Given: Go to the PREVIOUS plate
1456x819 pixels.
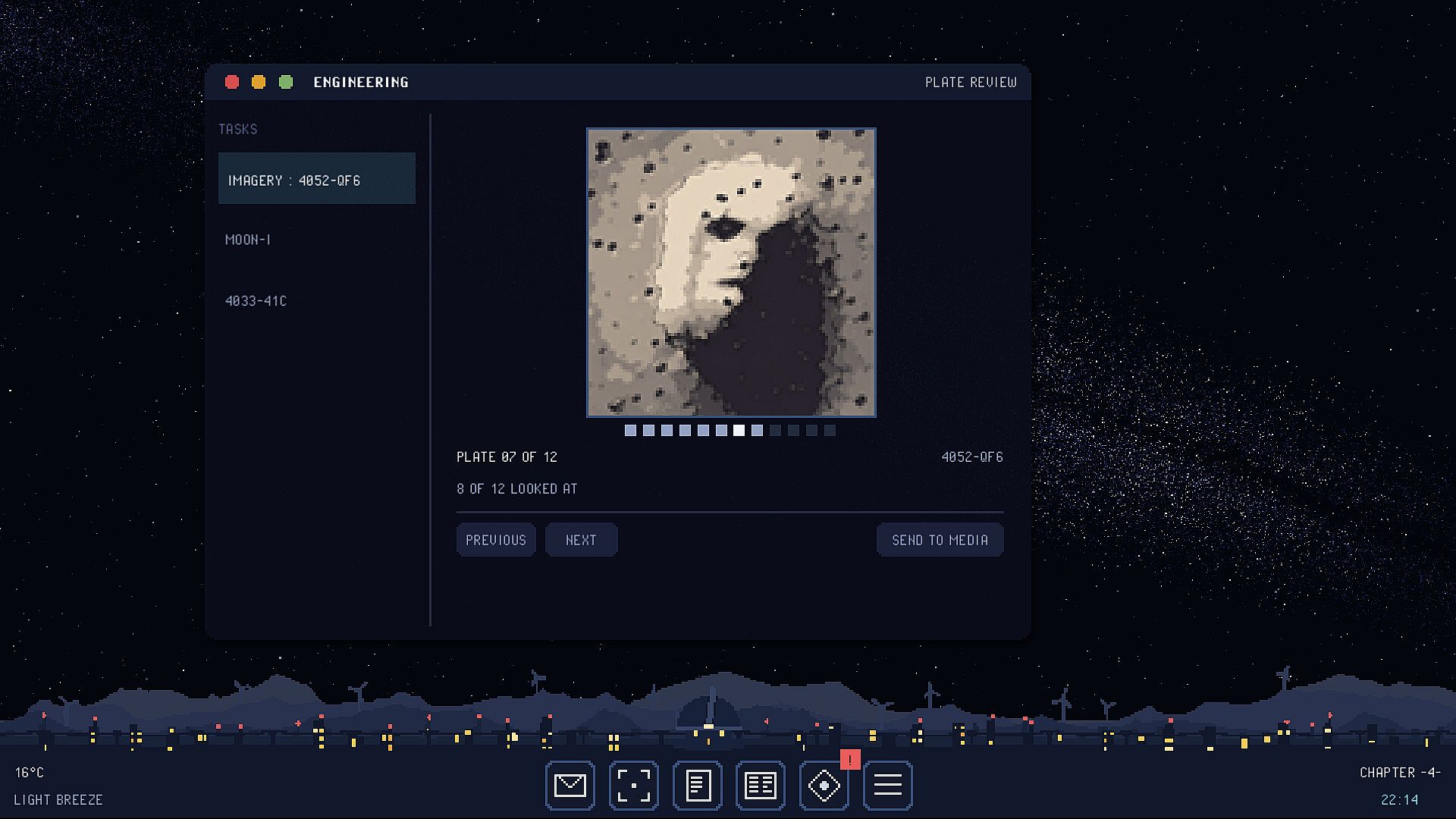Looking at the screenshot, I should [496, 540].
